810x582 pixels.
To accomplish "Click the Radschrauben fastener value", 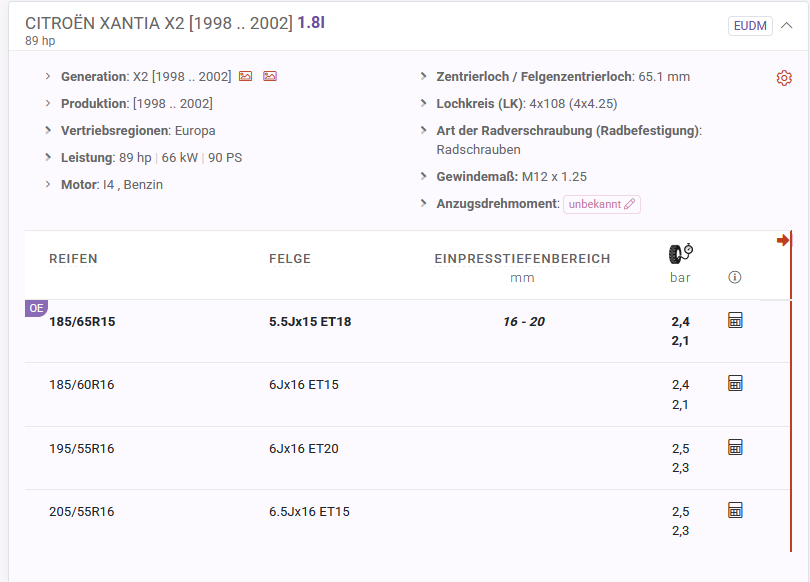I will (478, 150).
